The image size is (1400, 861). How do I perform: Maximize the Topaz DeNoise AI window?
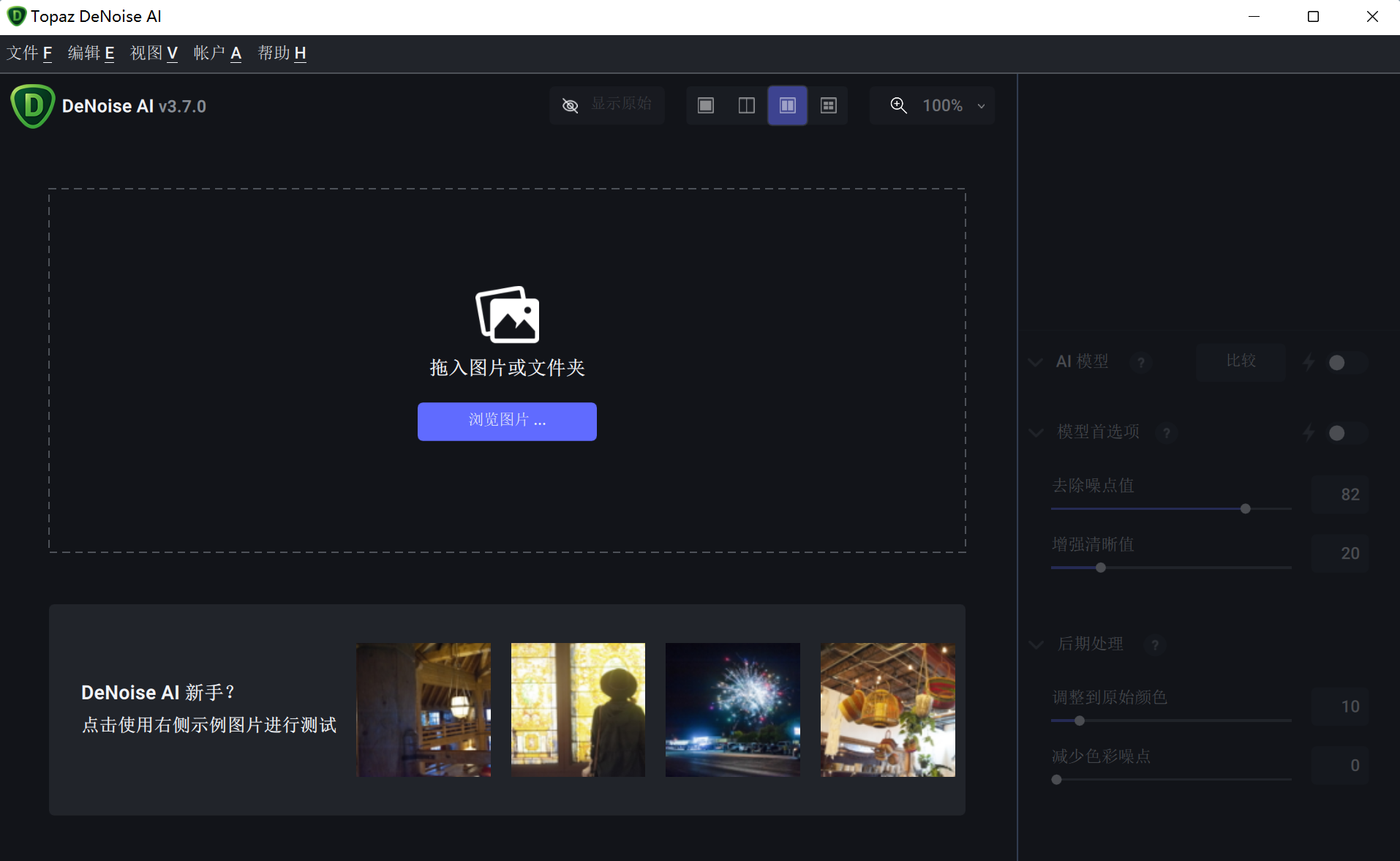[x=1313, y=17]
